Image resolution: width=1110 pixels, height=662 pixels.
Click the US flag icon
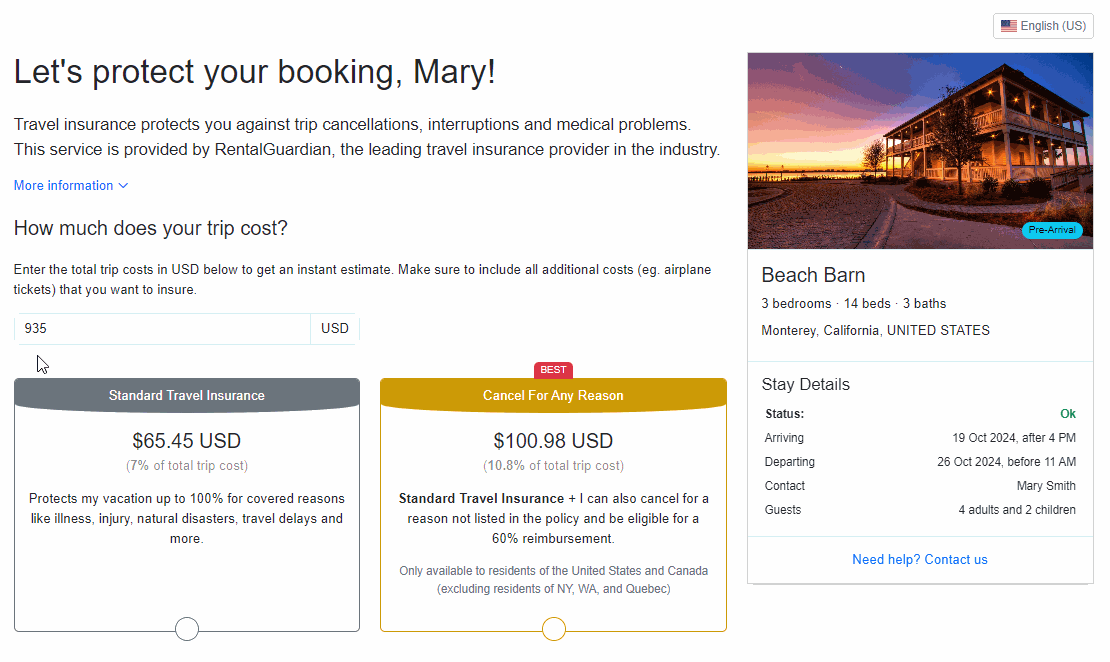tap(1008, 26)
